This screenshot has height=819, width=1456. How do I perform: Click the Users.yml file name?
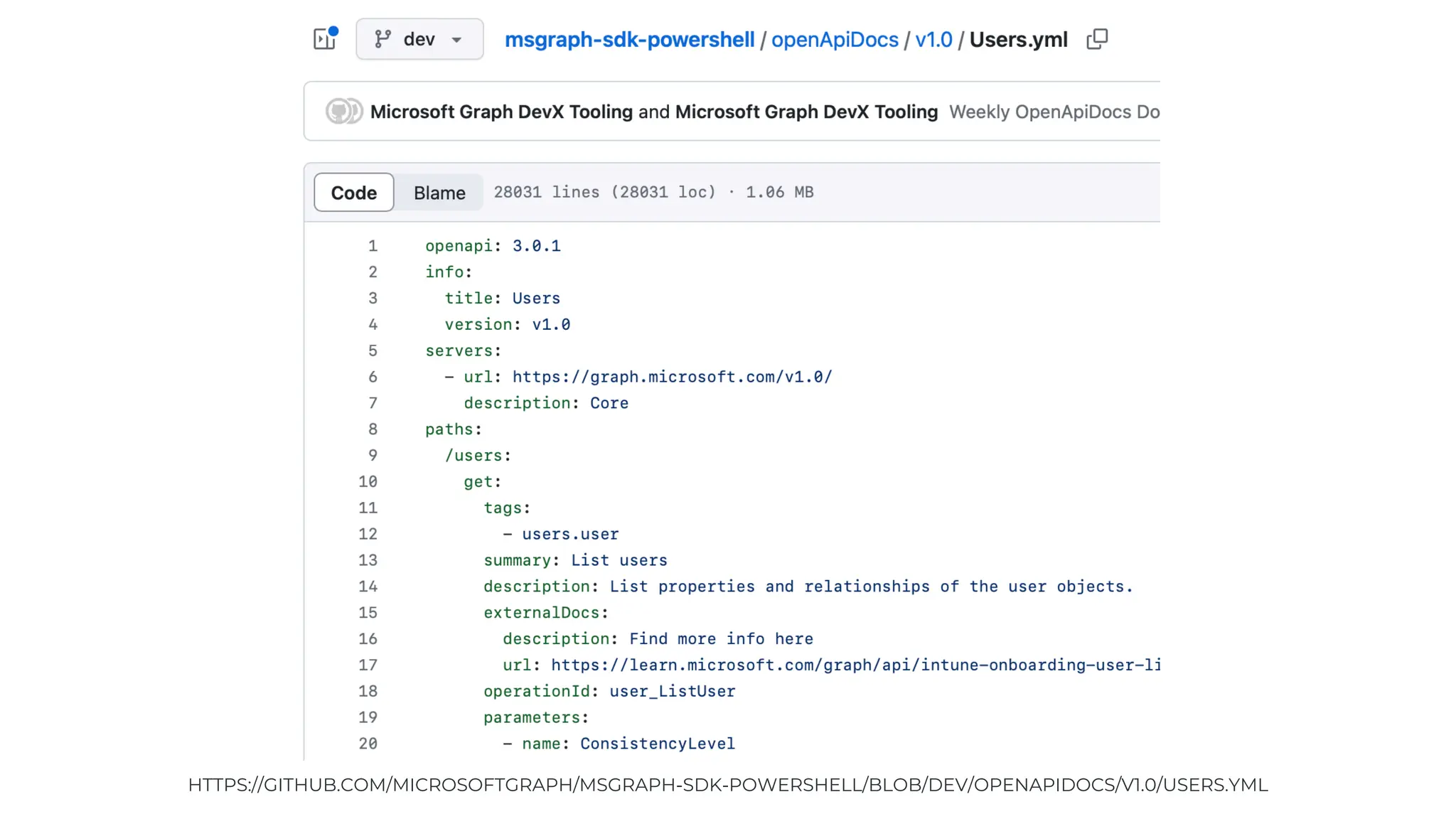pyautogui.click(x=1018, y=40)
